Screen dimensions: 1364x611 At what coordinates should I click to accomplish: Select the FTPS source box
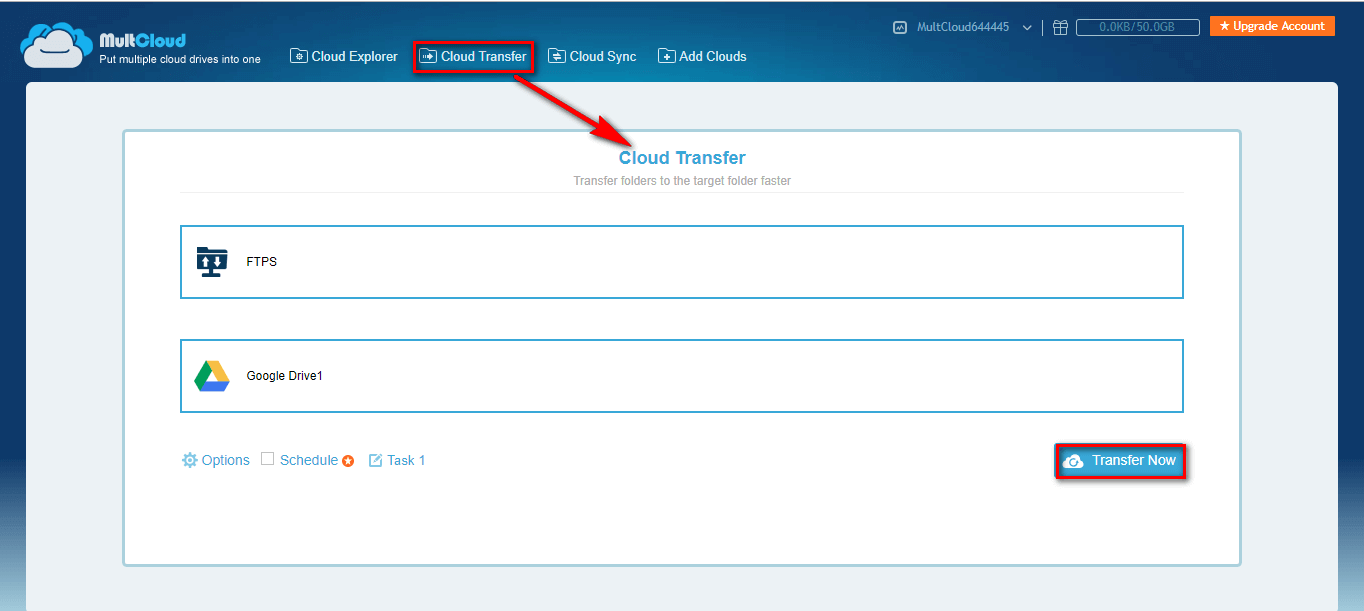tap(682, 262)
